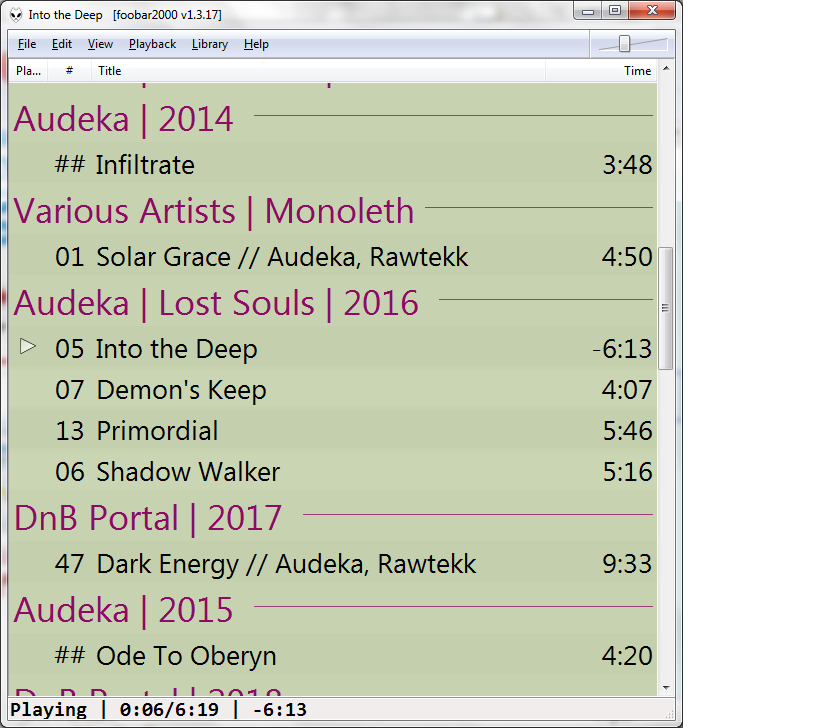Select the Audeka | 2014 group header
The width and height of the screenshot is (827, 728).
pos(333,119)
